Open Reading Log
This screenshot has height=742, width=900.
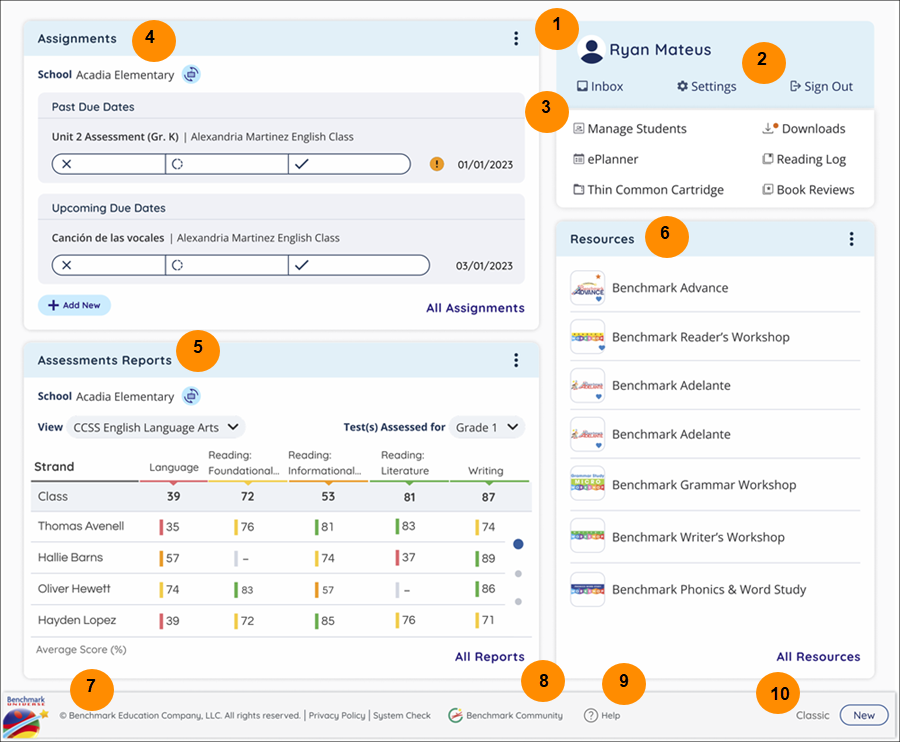pos(804,159)
